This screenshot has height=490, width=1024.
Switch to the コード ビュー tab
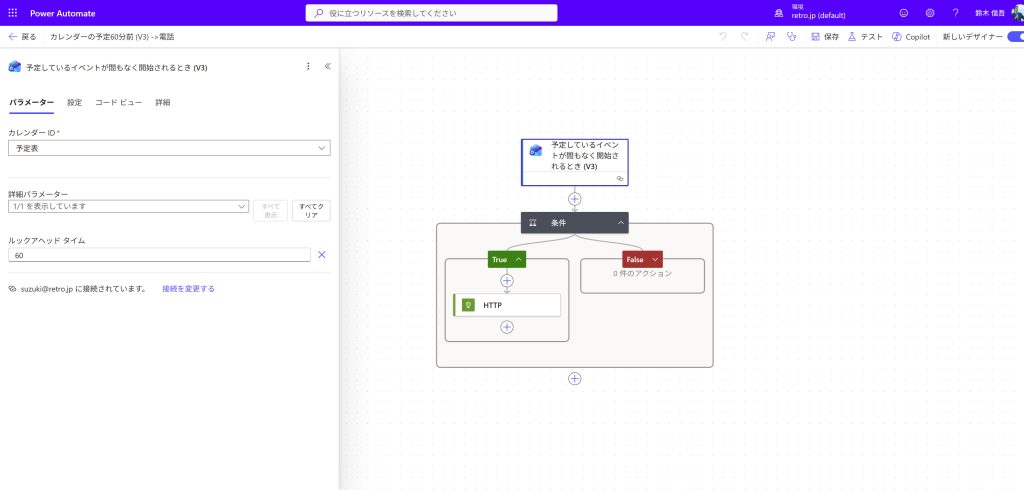[x=118, y=103]
